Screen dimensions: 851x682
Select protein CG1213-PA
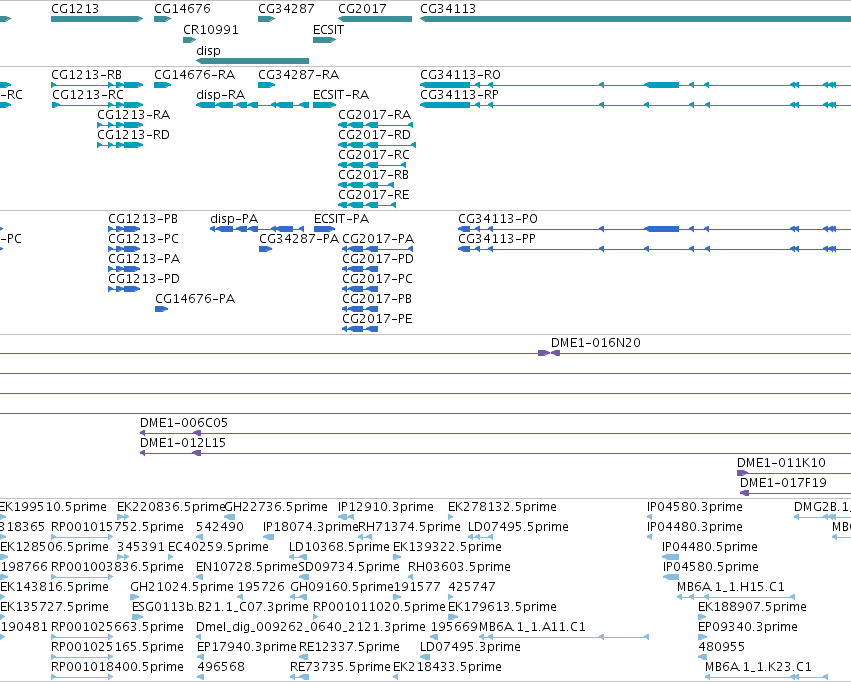coord(124,269)
